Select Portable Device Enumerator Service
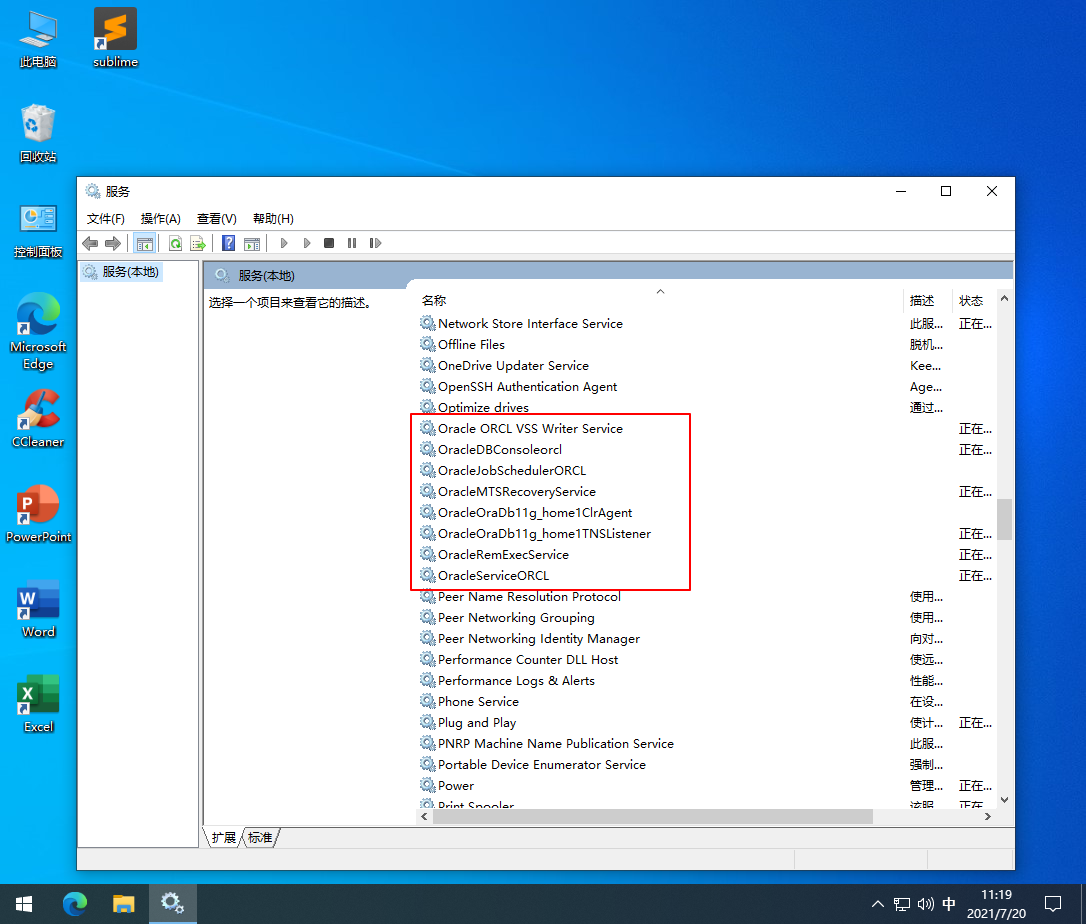 coord(542,765)
